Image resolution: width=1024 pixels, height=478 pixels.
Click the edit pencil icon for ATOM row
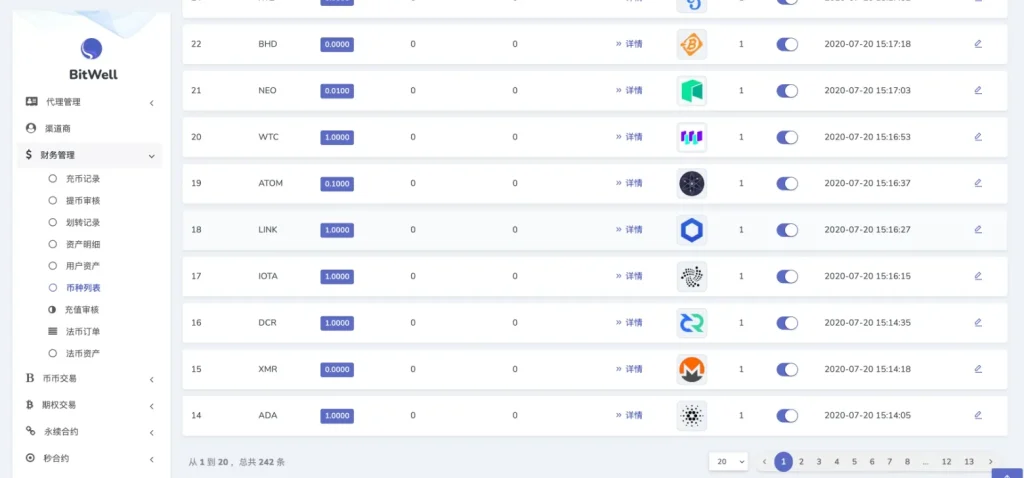pyautogui.click(x=978, y=183)
